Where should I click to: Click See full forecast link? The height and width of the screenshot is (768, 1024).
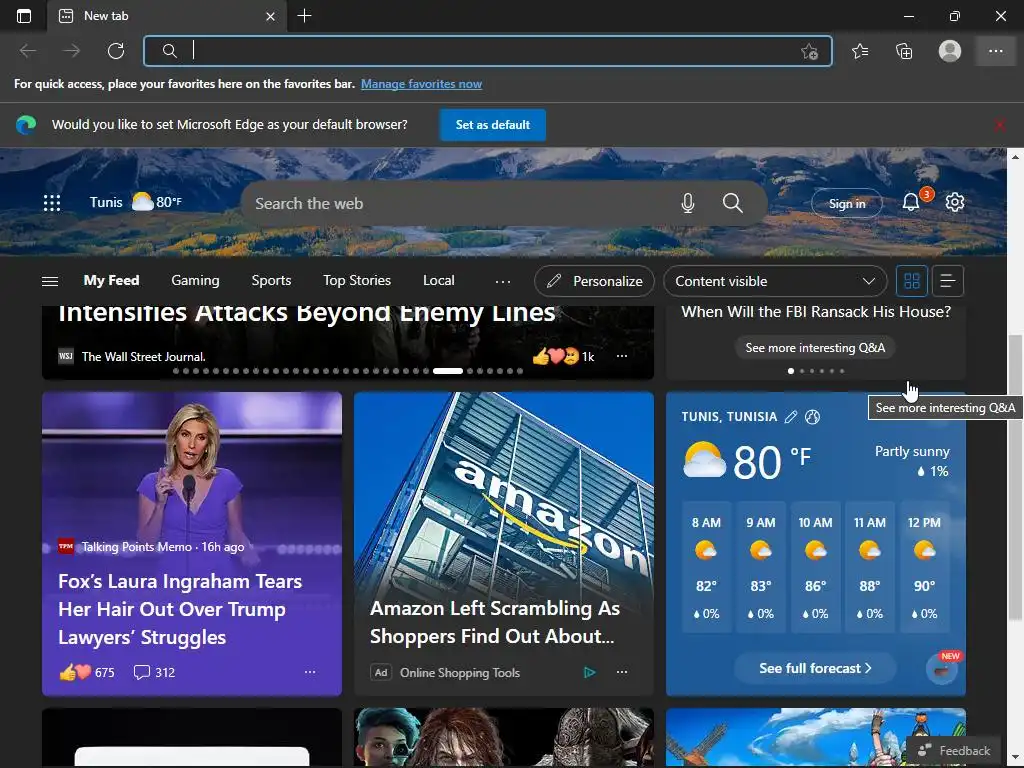pos(815,668)
